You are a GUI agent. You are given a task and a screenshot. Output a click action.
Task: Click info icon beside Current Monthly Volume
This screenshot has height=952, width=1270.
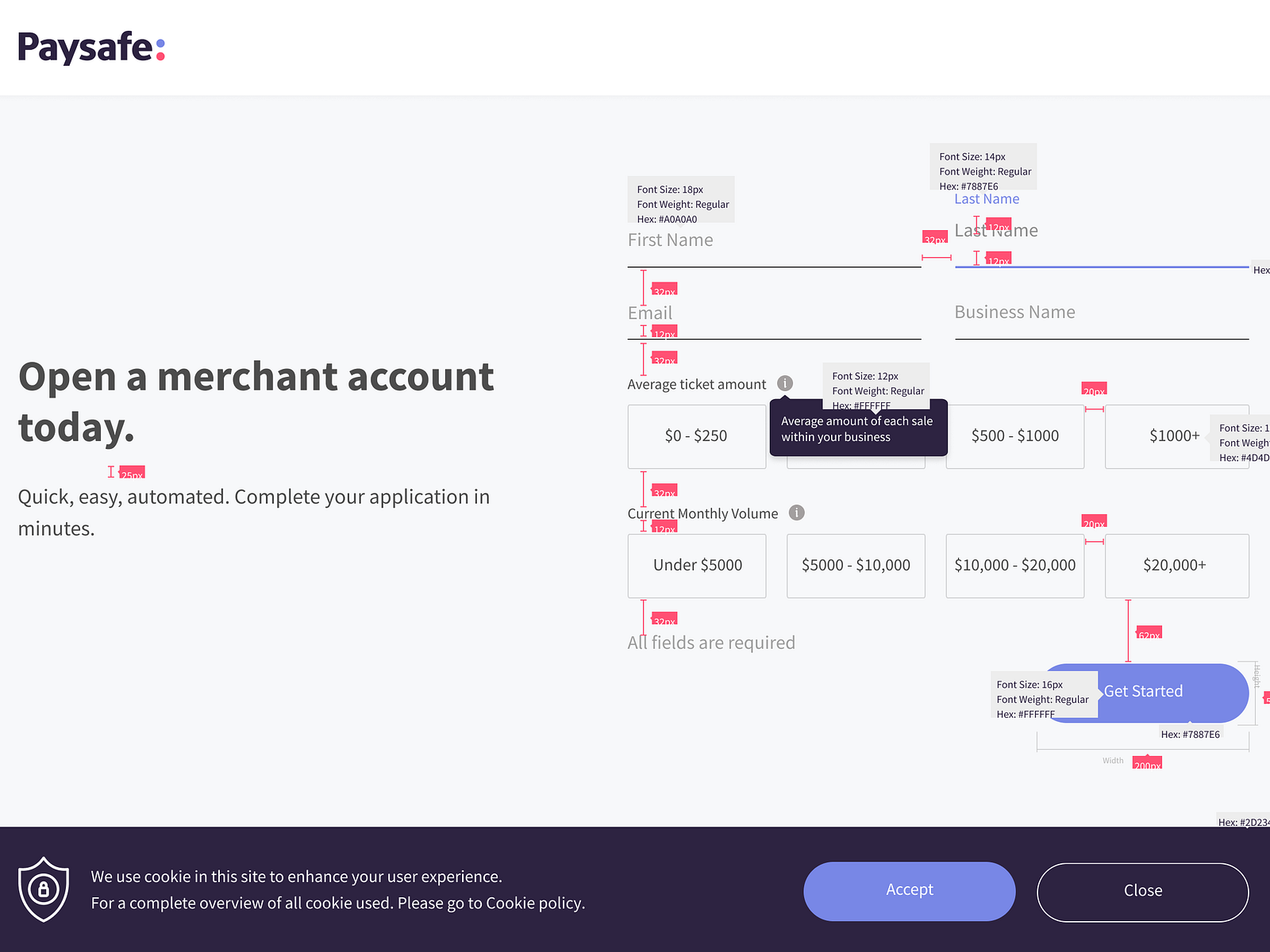coord(796,512)
